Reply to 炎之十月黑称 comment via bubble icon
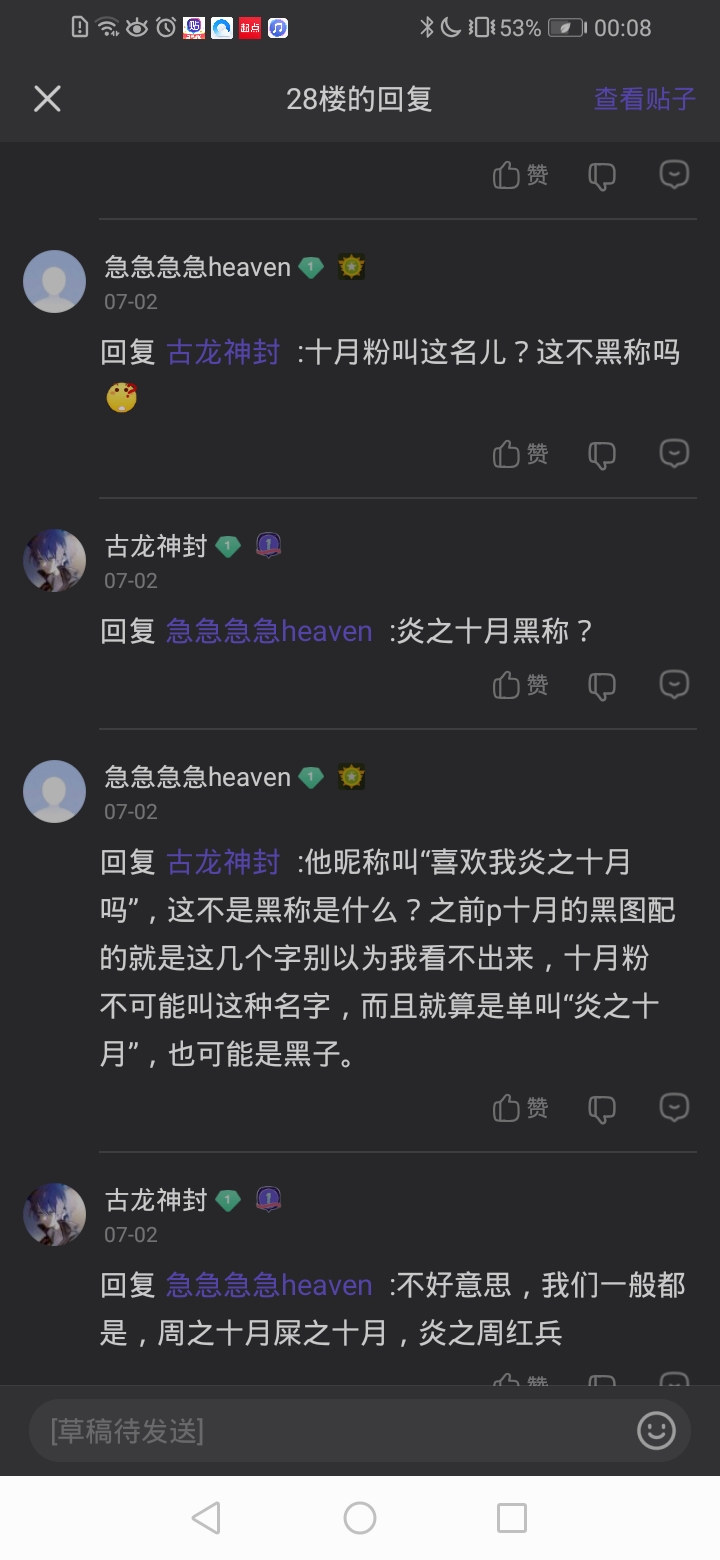 [x=675, y=684]
